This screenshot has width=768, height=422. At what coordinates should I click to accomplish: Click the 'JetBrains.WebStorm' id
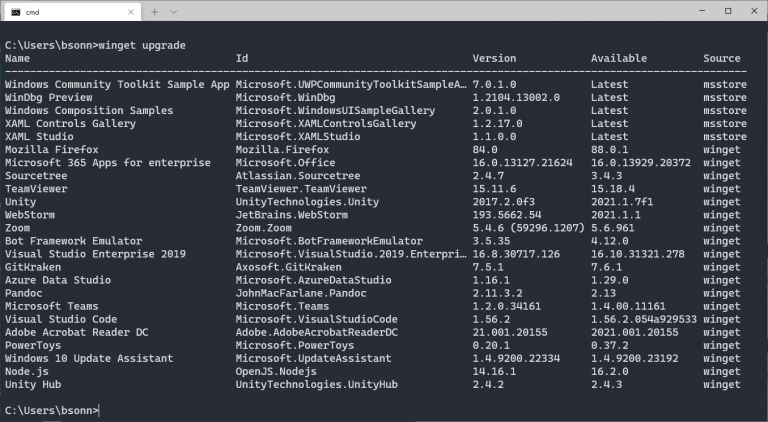tap(292, 215)
